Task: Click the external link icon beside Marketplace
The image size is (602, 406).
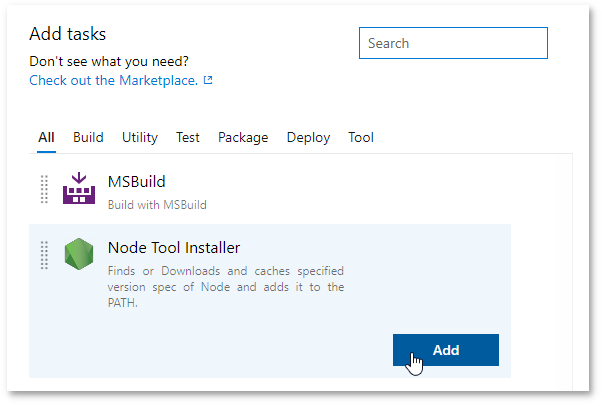Action: 208,81
